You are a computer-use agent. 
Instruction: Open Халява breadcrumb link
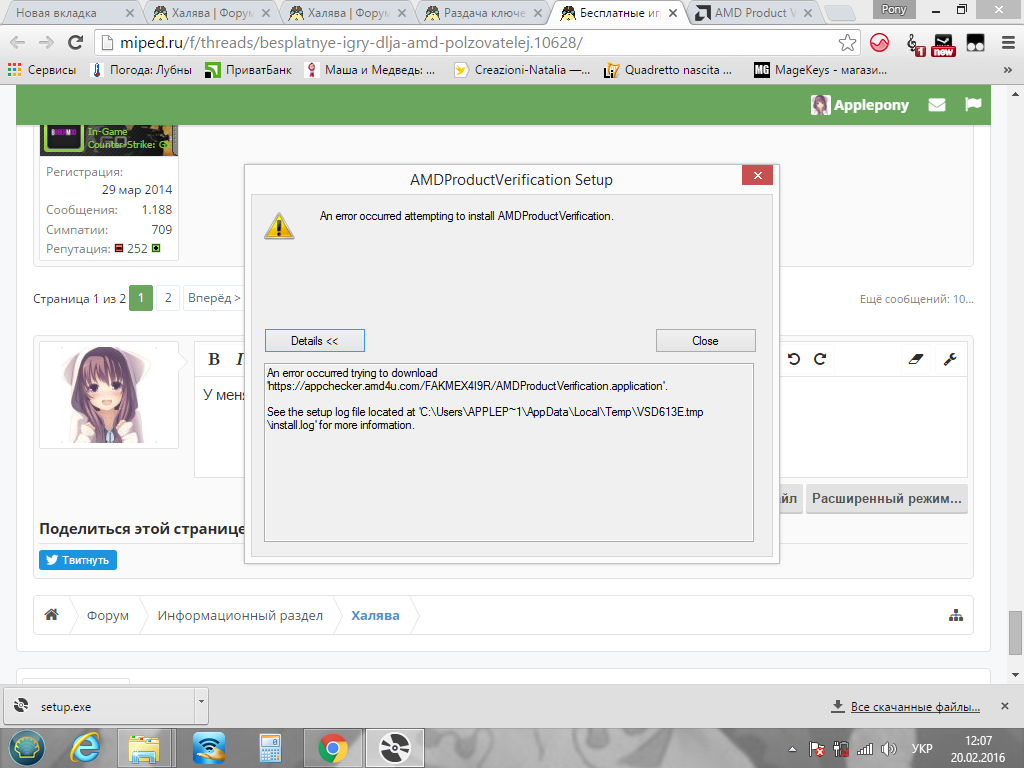point(376,616)
